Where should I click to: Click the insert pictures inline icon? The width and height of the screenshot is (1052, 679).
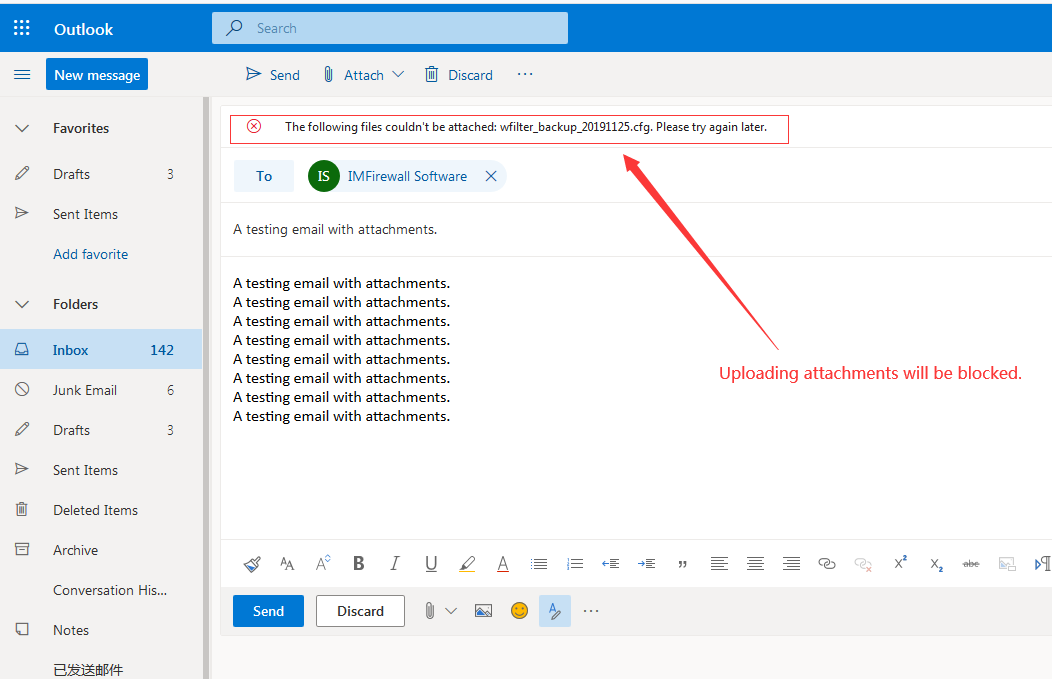[x=483, y=611]
